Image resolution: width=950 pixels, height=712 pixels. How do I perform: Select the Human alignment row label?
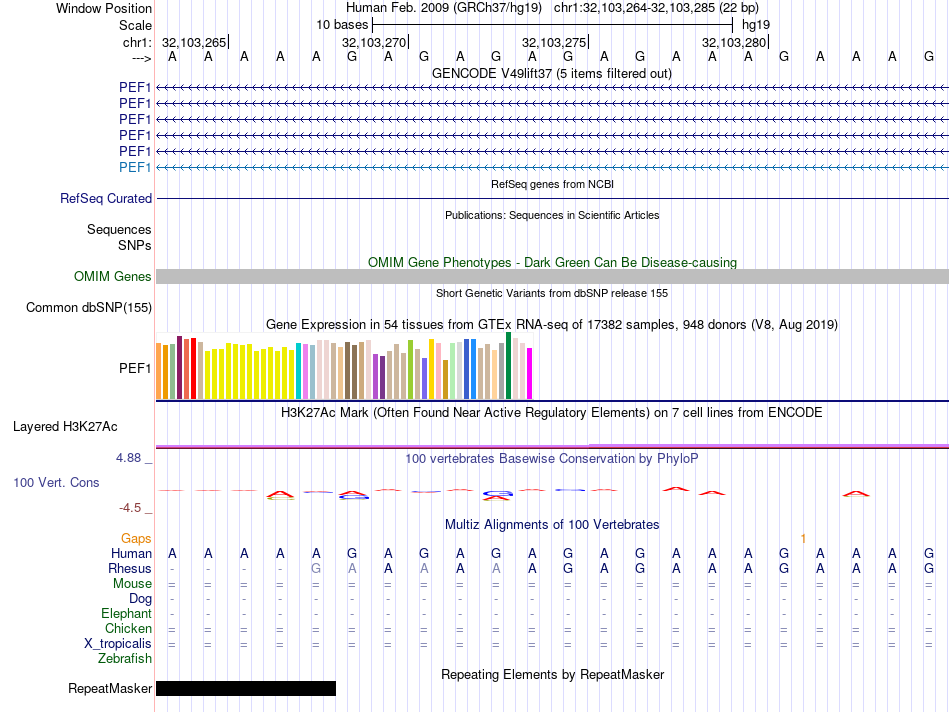[131, 553]
